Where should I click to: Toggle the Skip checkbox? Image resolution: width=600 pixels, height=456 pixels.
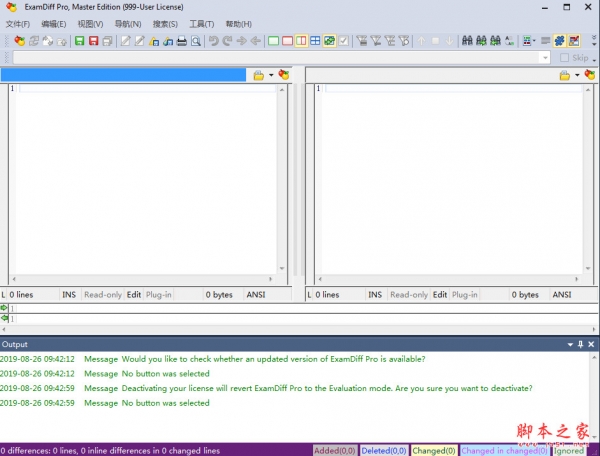(x=566, y=58)
